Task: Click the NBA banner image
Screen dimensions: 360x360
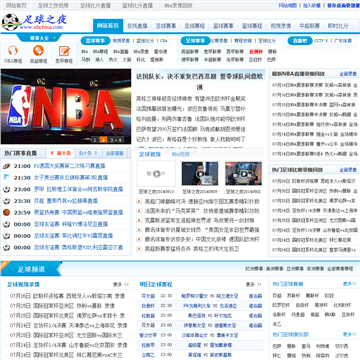Action: click(66, 107)
